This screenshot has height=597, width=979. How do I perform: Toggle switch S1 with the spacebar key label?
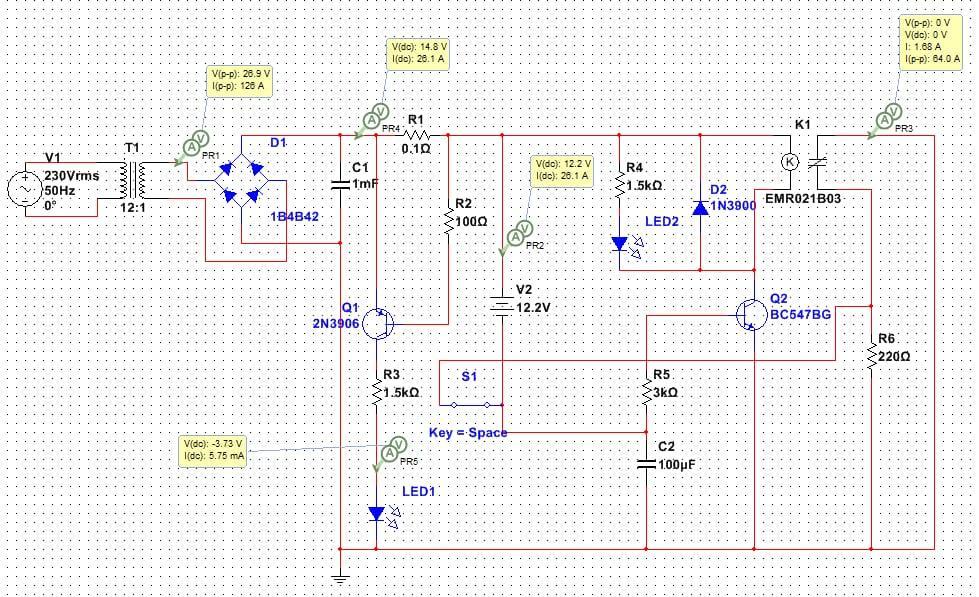pos(470,406)
